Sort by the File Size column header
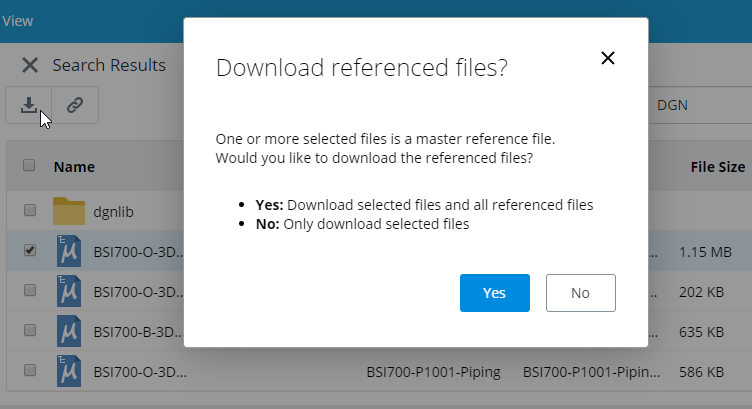The width and height of the screenshot is (752, 409). tap(717, 167)
